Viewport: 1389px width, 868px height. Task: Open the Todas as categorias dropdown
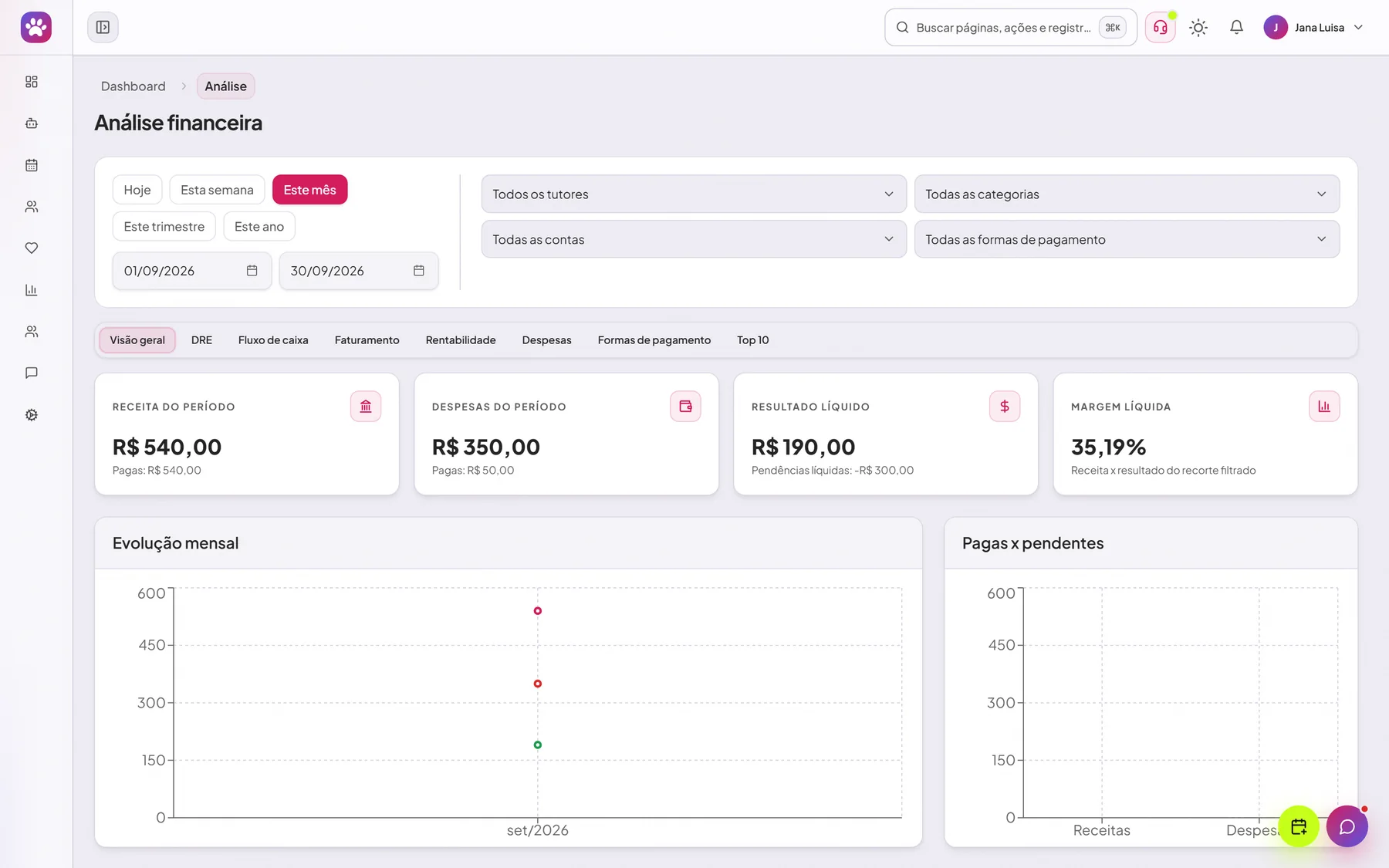[x=1127, y=194]
